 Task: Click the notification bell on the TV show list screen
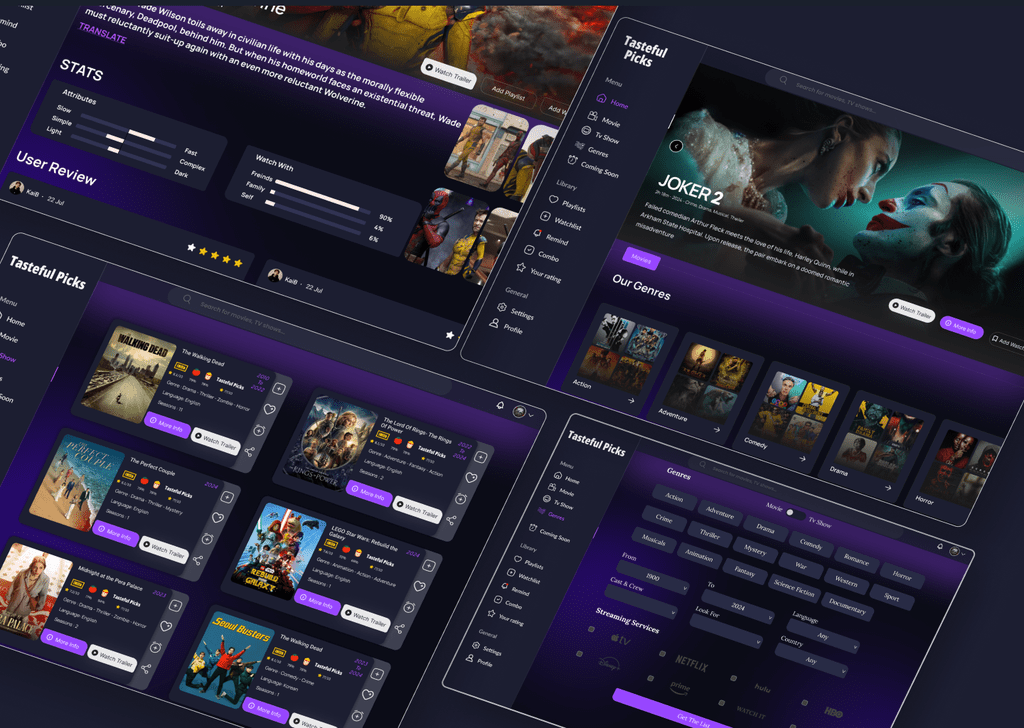tap(500, 405)
